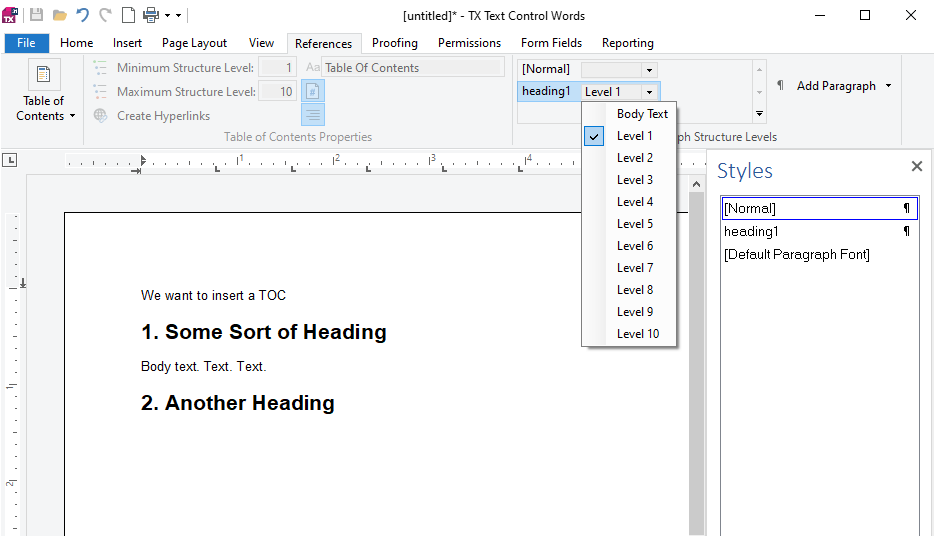Expand the paragraph structure levels gallery

pyautogui.click(x=759, y=113)
